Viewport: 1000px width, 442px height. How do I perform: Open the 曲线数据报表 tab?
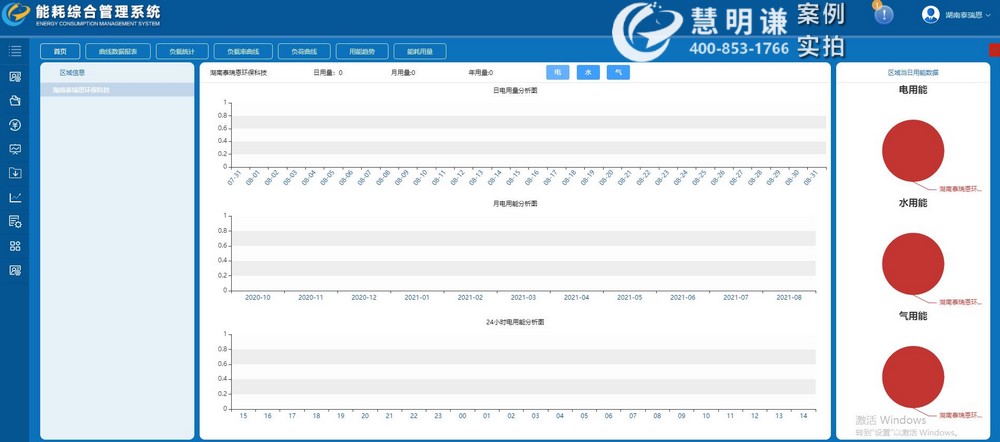coord(118,51)
